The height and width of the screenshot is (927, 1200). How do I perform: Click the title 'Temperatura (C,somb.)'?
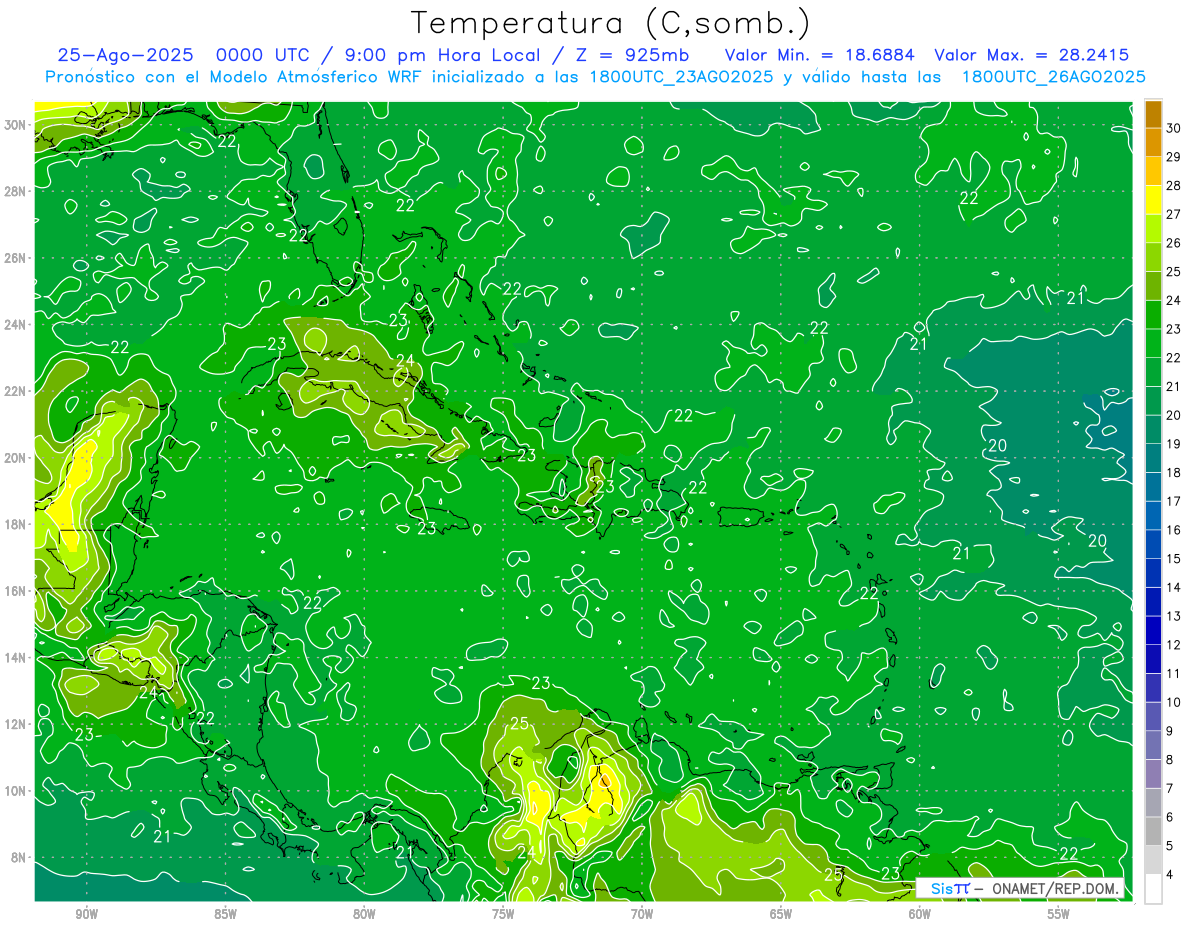[x=611, y=24]
